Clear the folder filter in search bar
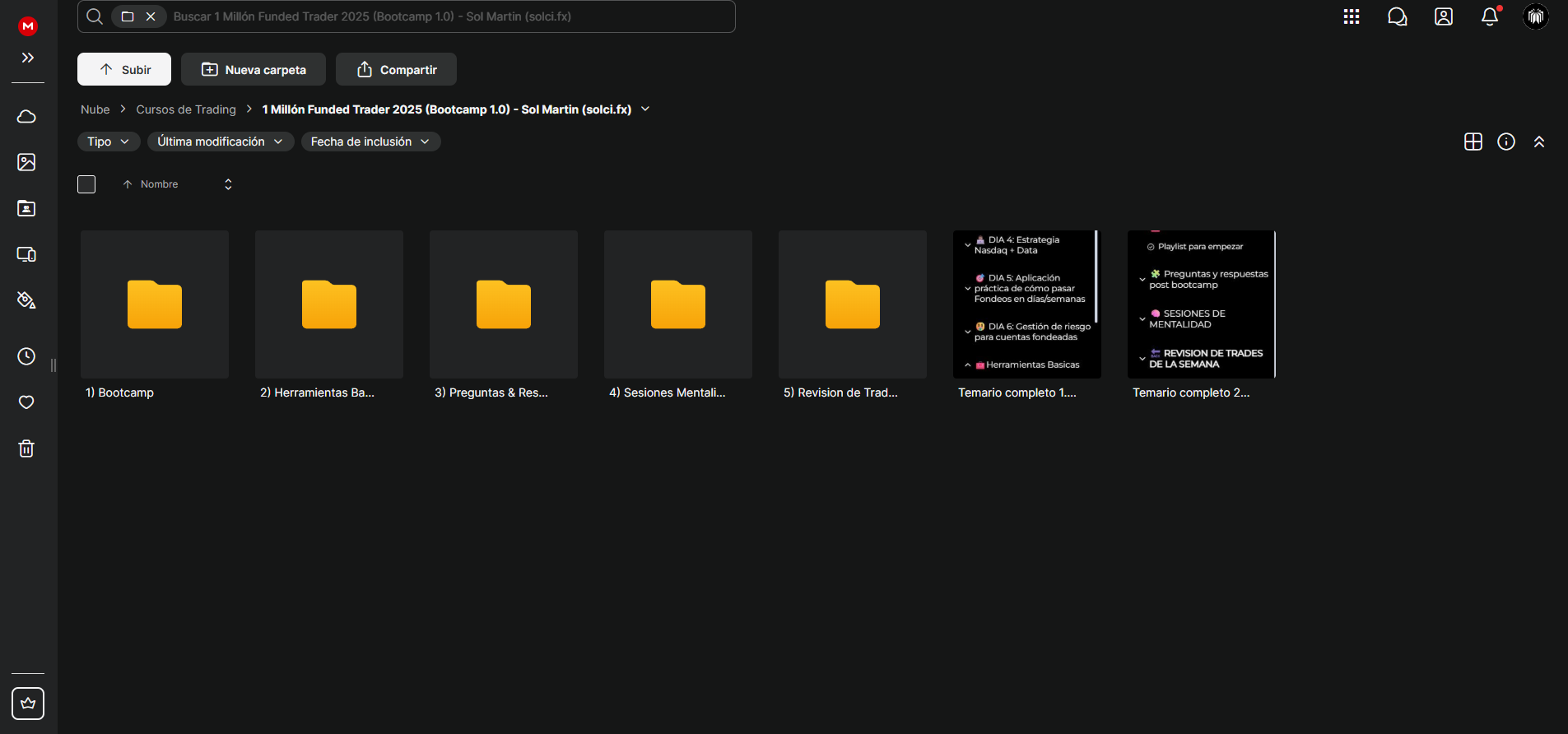Screen dimensions: 1568x734 pos(151,16)
